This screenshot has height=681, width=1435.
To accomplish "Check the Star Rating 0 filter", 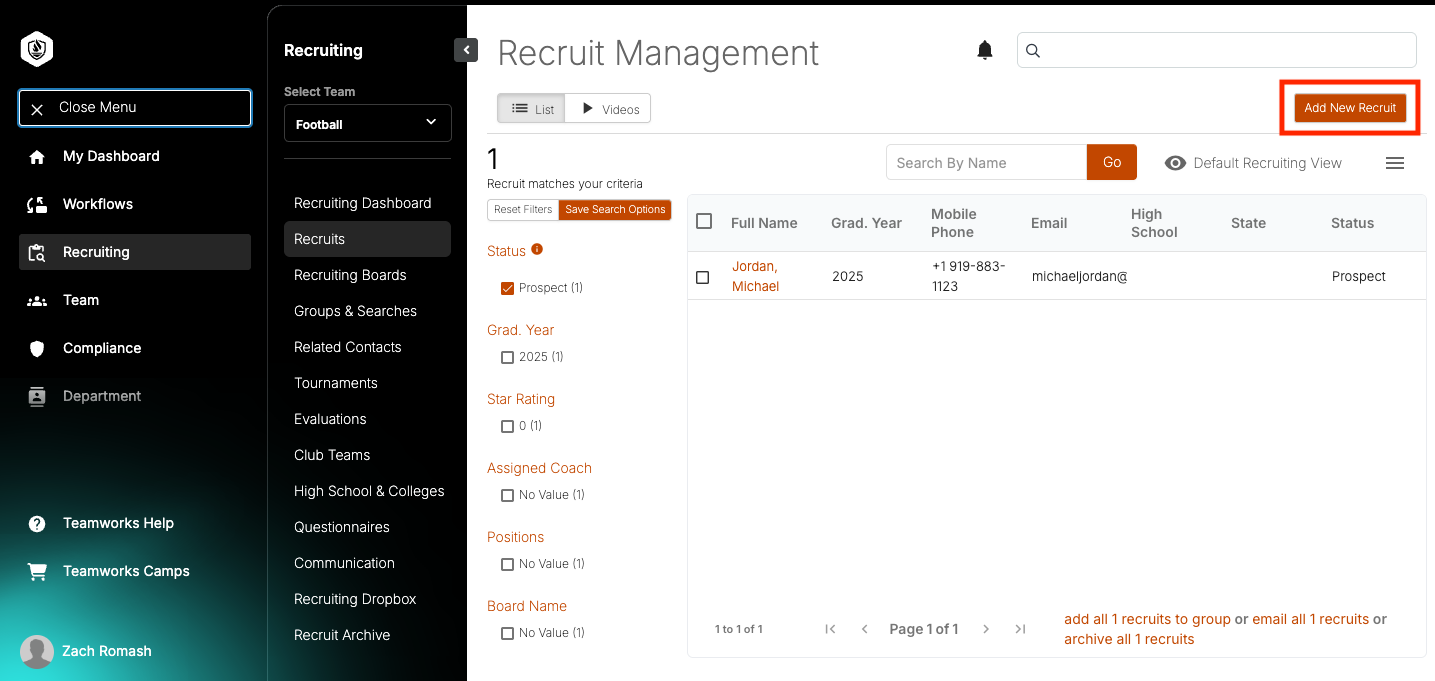I will [507, 426].
